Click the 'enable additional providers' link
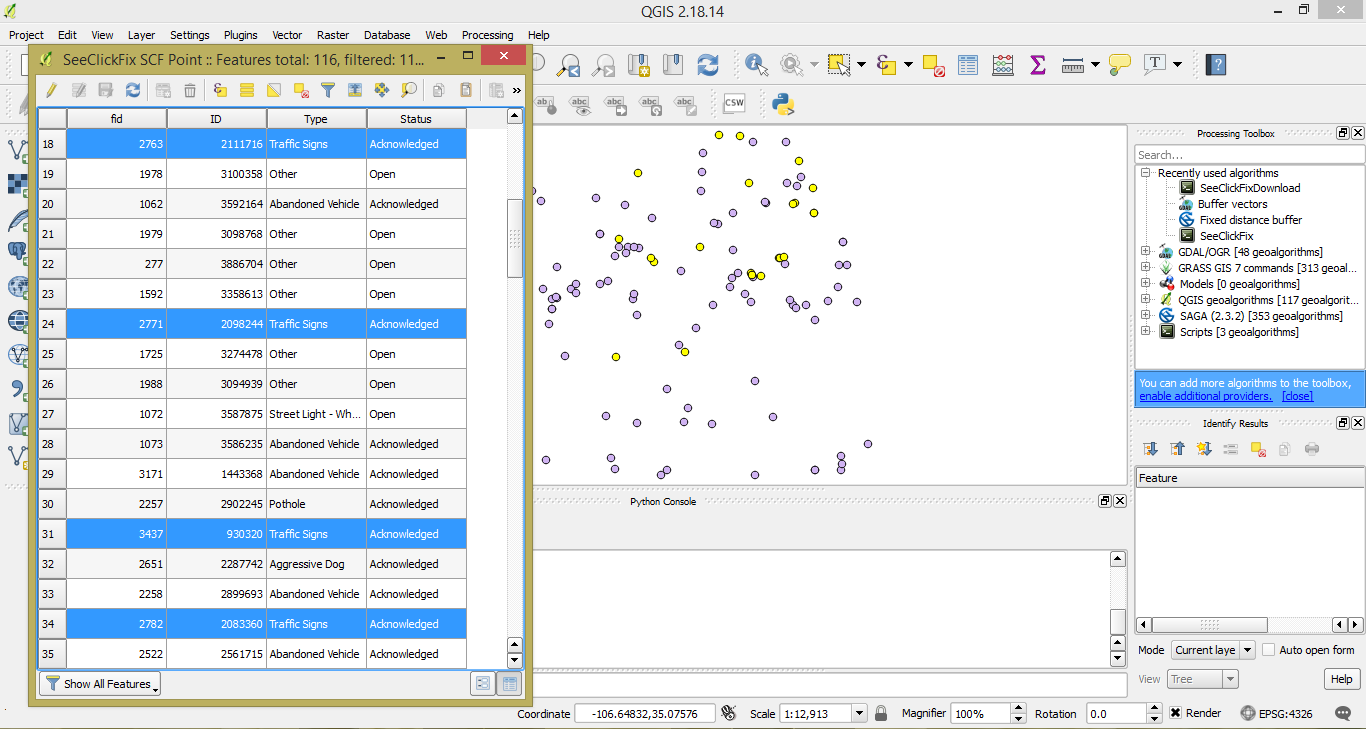Screen dimensions: 1366x729 pyautogui.click(x=1205, y=396)
